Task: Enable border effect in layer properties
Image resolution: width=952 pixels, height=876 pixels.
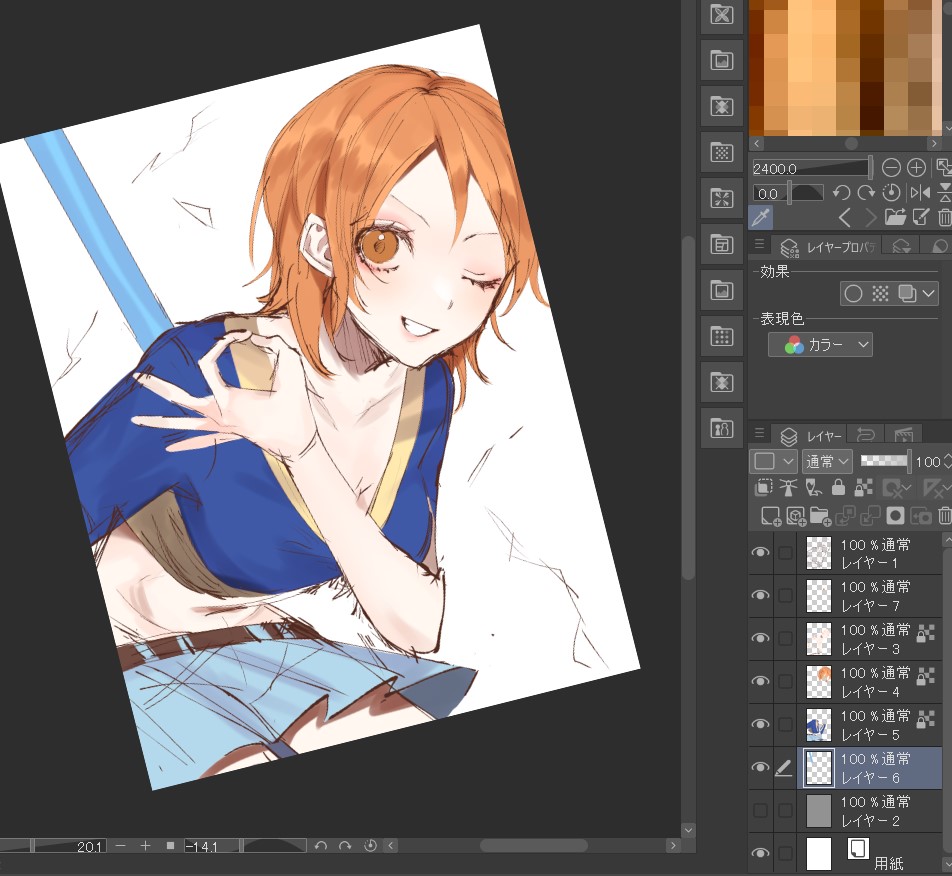Action: pyautogui.click(x=853, y=294)
